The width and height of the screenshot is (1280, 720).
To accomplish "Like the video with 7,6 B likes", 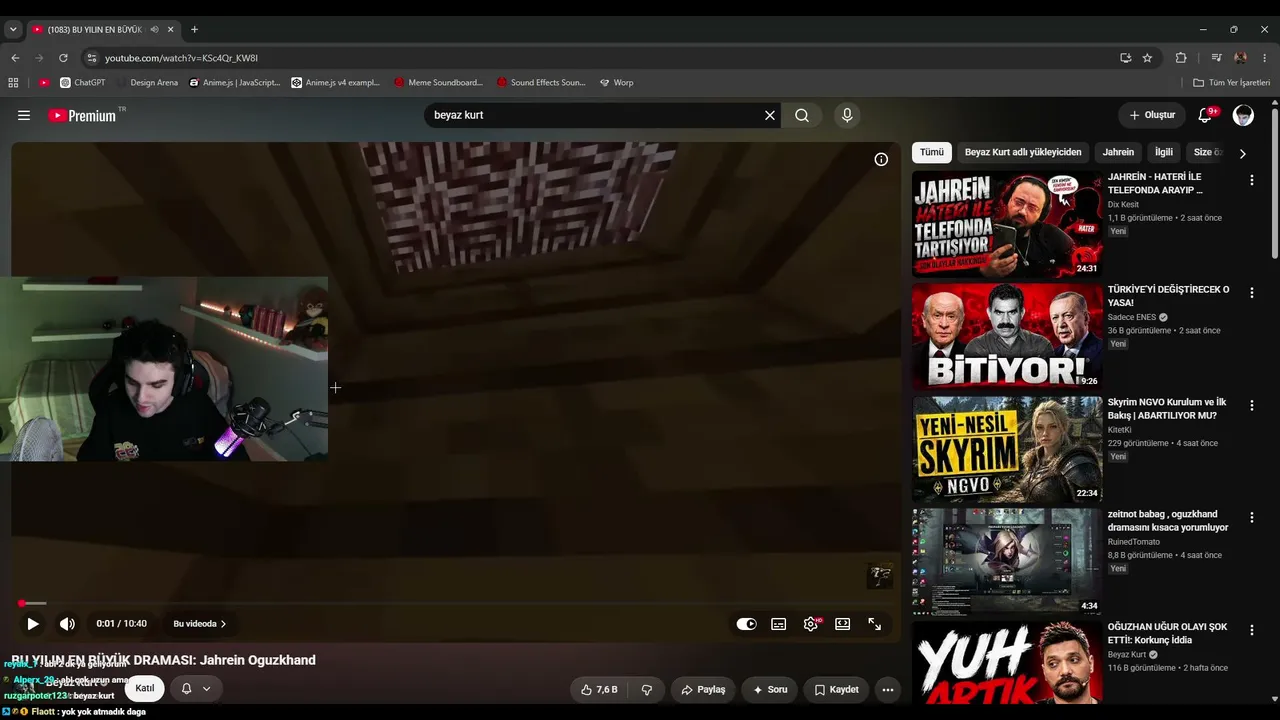I will (598, 690).
